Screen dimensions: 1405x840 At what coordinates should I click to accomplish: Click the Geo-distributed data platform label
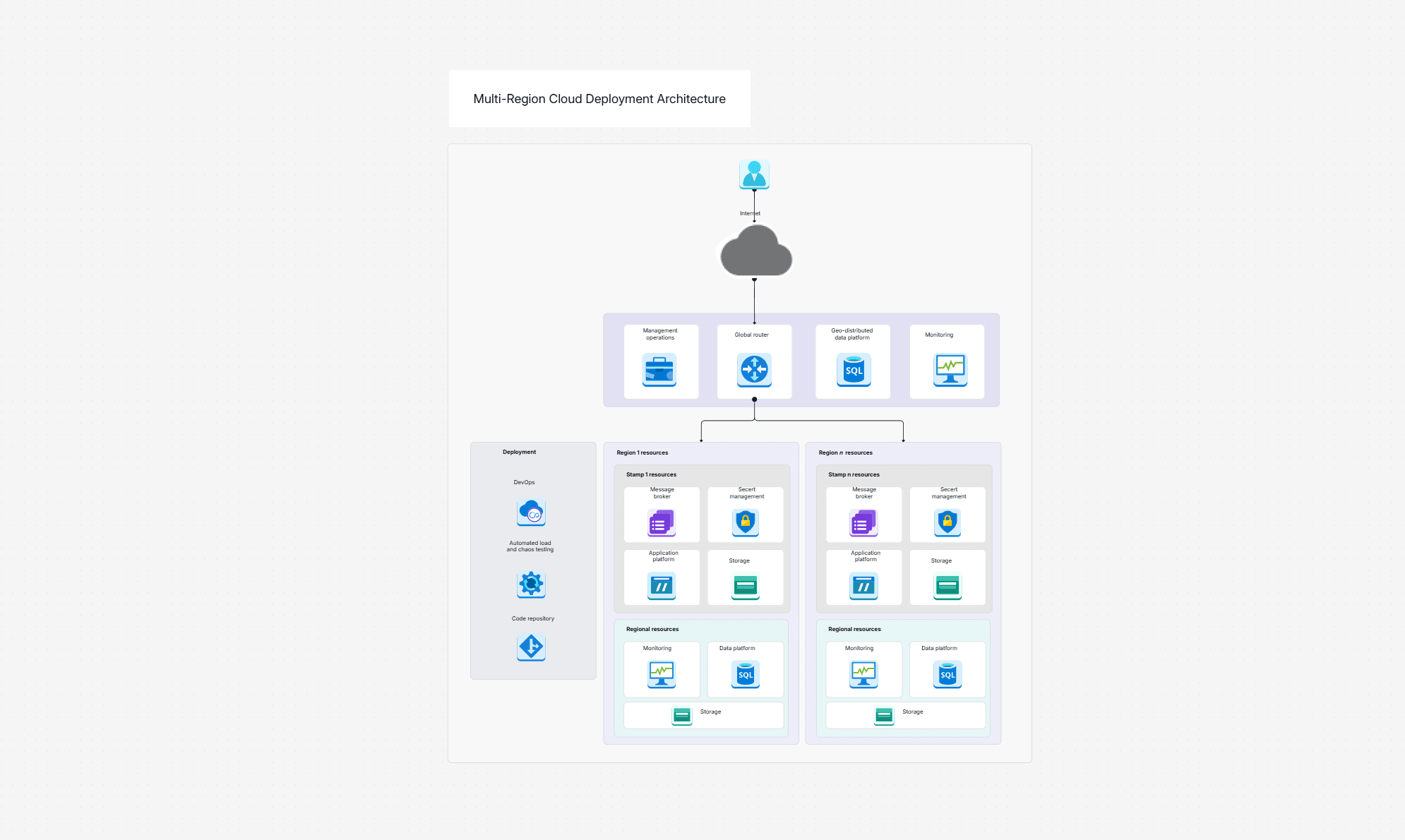tap(852, 334)
